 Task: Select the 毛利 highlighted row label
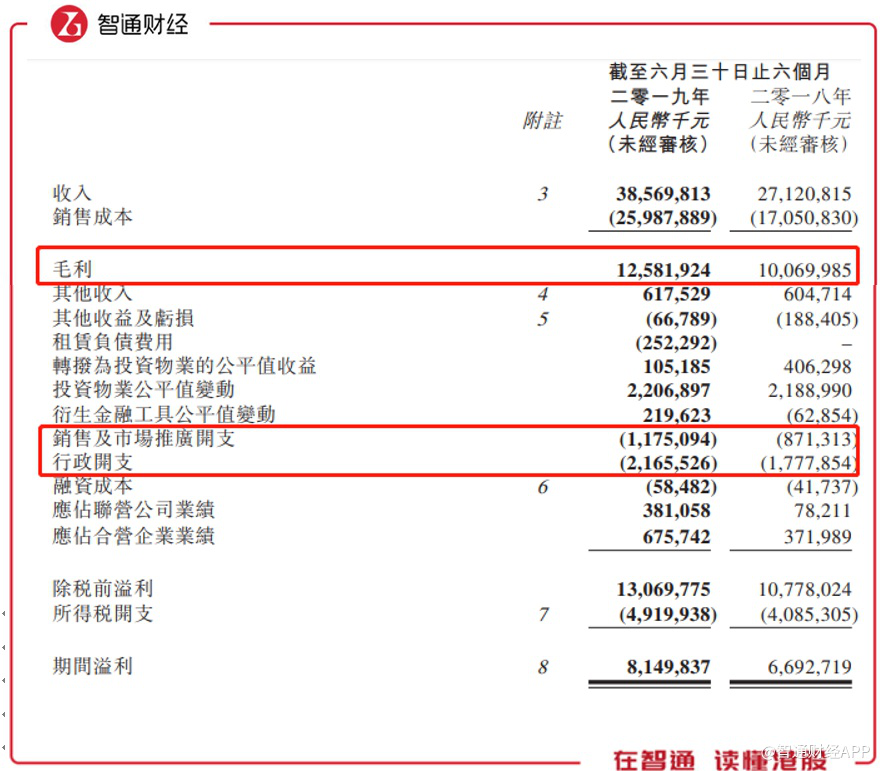(72, 269)
